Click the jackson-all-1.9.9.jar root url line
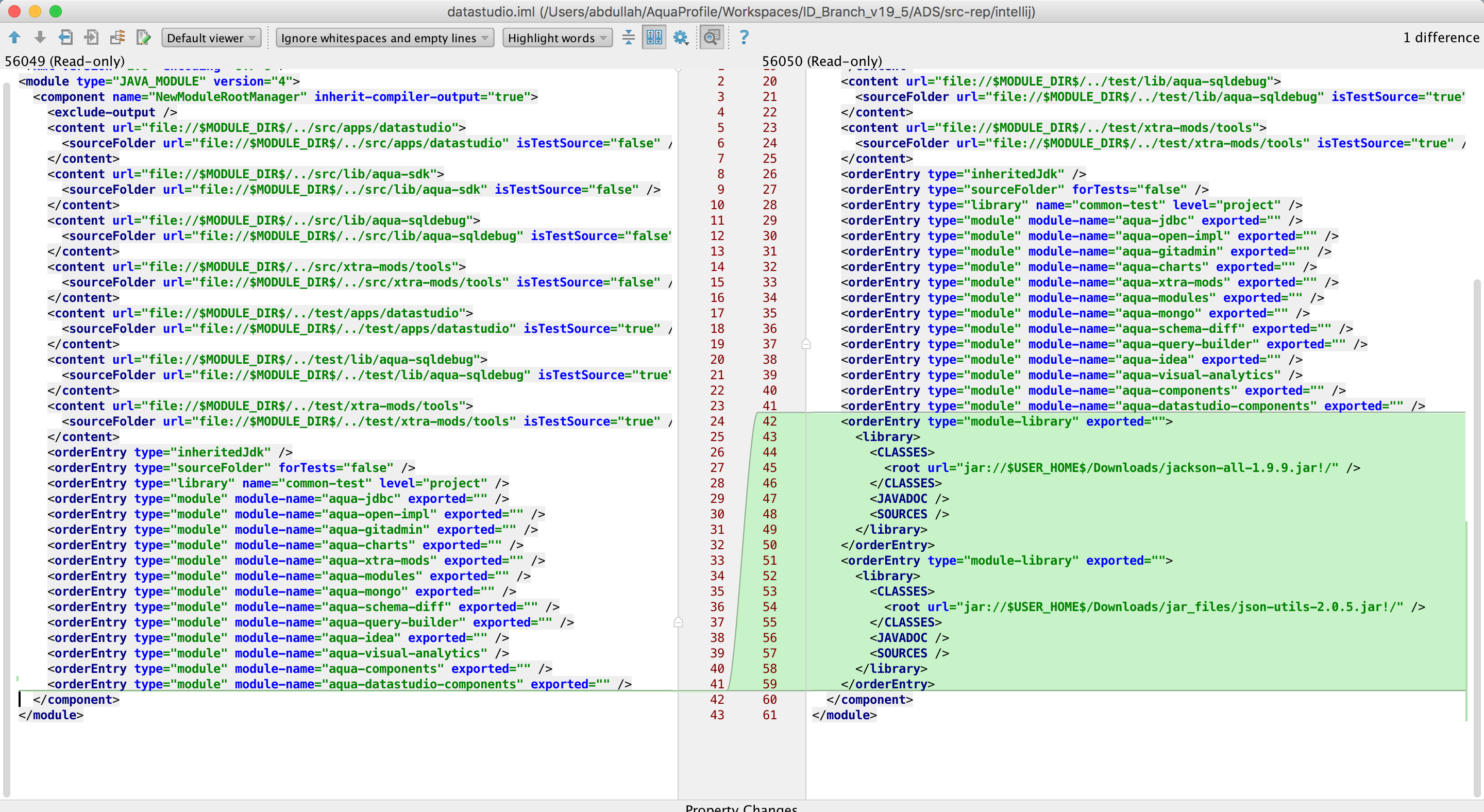Viewport: 1484px width, 812px height. (x=1122, y=468)
